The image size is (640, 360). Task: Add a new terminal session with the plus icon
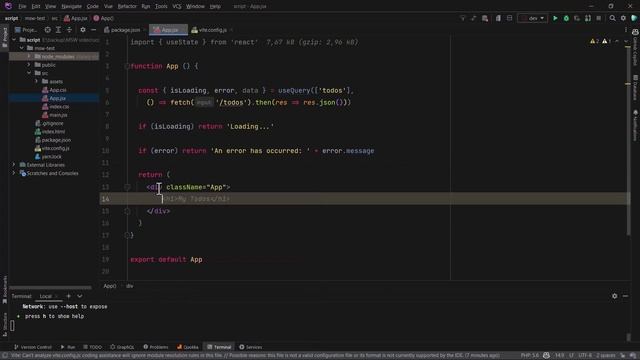point(69,296)
